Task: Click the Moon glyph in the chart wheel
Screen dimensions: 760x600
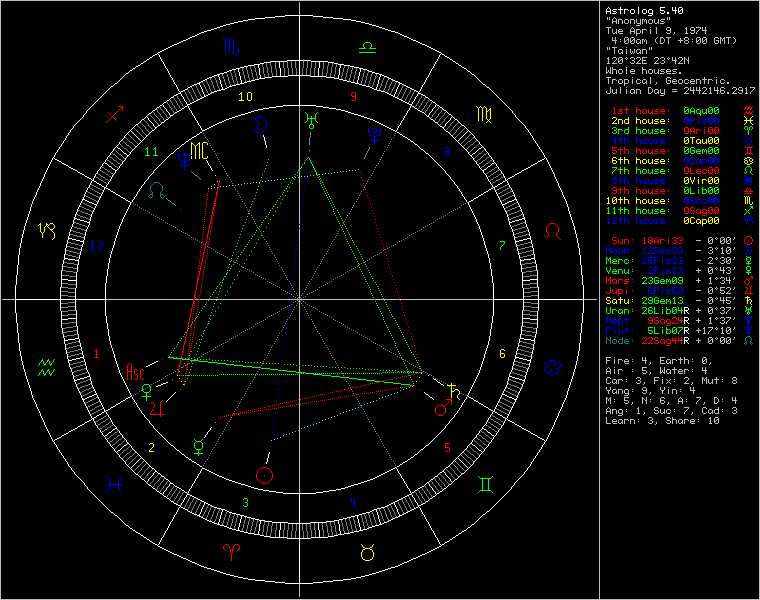Action: [x=261, y=125]
